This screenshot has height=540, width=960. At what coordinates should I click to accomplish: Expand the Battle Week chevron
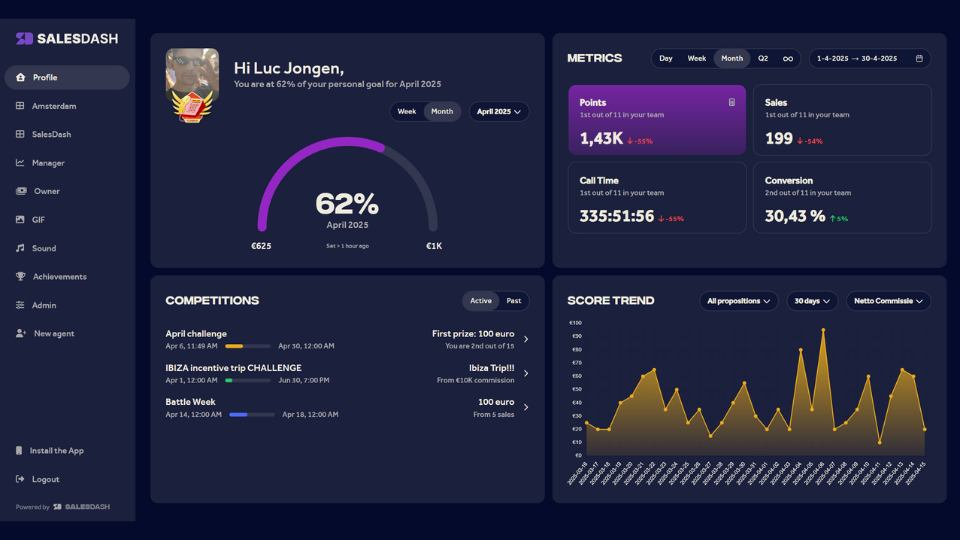(x=526, y=407)
